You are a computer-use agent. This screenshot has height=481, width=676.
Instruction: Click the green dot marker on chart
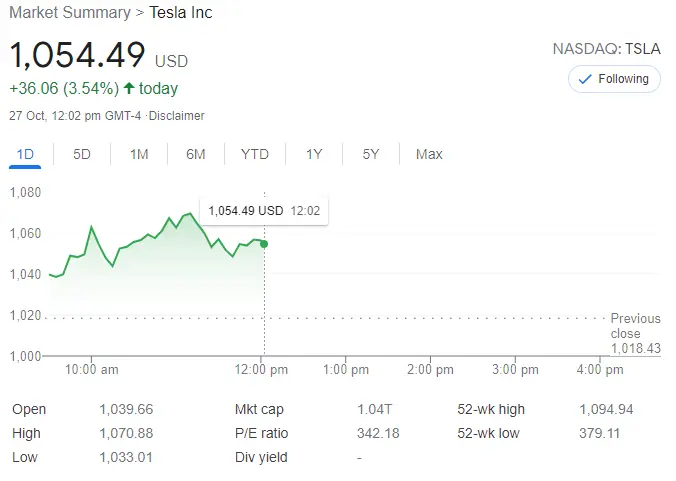pos(264,244)
